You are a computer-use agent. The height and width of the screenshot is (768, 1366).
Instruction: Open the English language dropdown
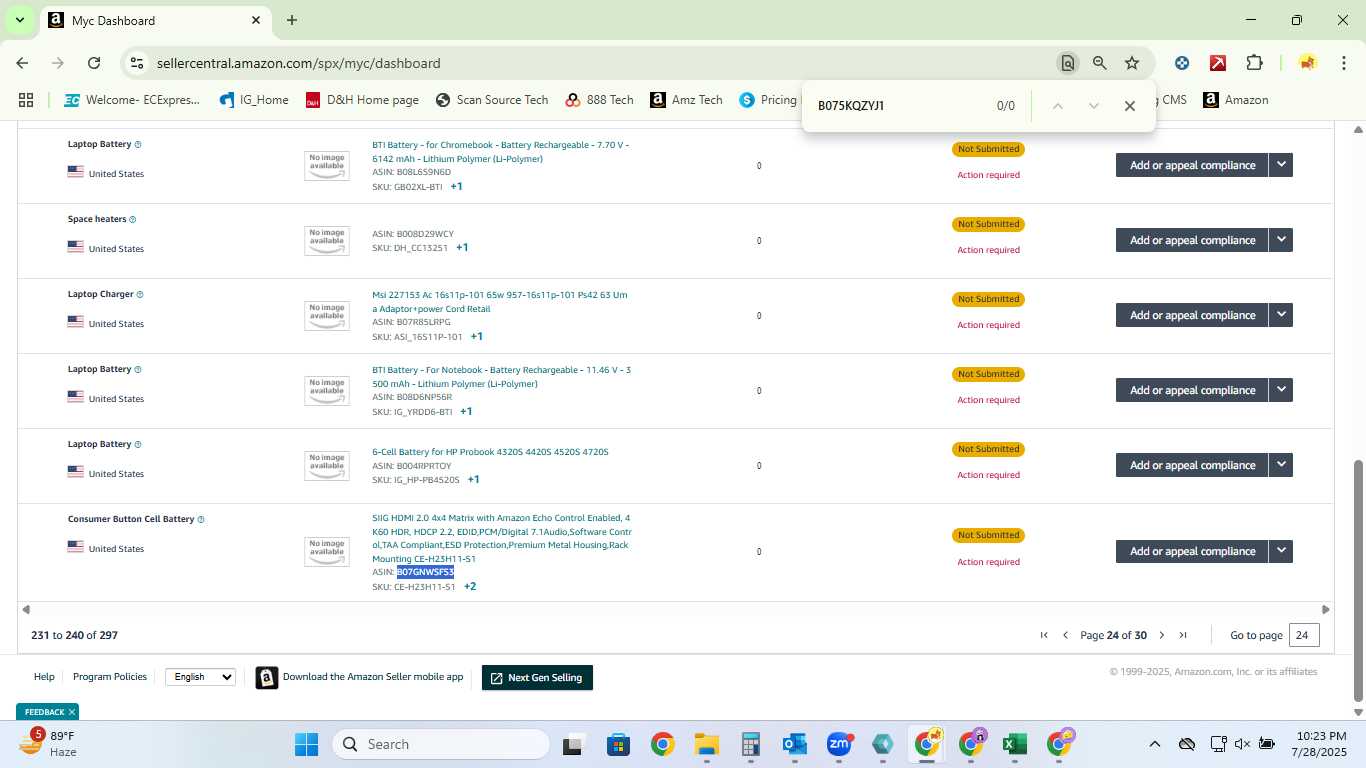200,677
